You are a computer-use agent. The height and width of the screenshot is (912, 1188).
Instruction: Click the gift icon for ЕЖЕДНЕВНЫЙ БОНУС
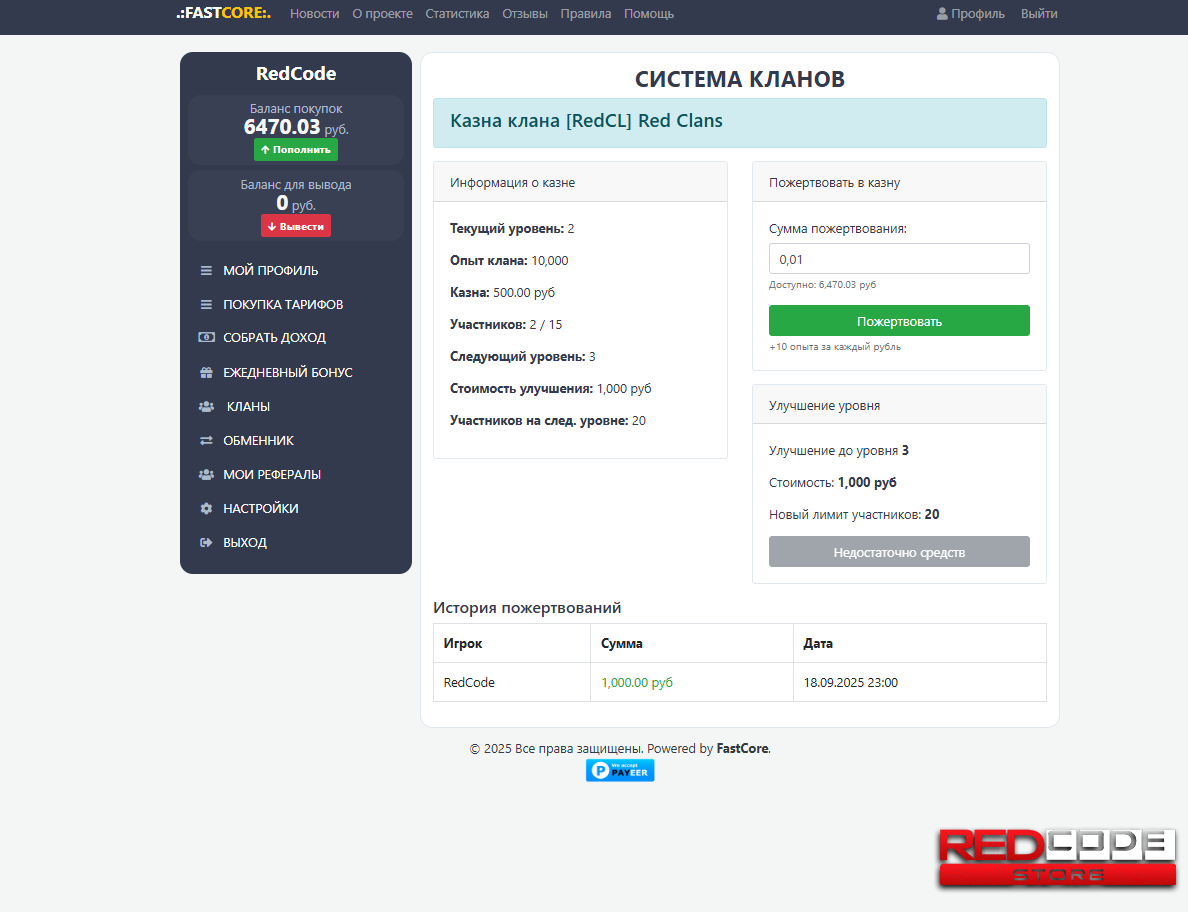coord(206,373)
